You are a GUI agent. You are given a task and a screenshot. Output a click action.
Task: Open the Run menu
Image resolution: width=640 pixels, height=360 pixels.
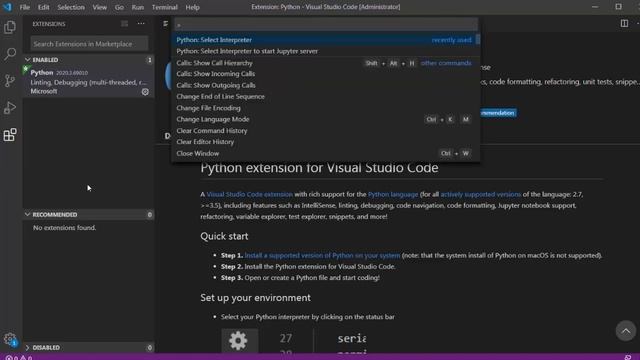138,7
